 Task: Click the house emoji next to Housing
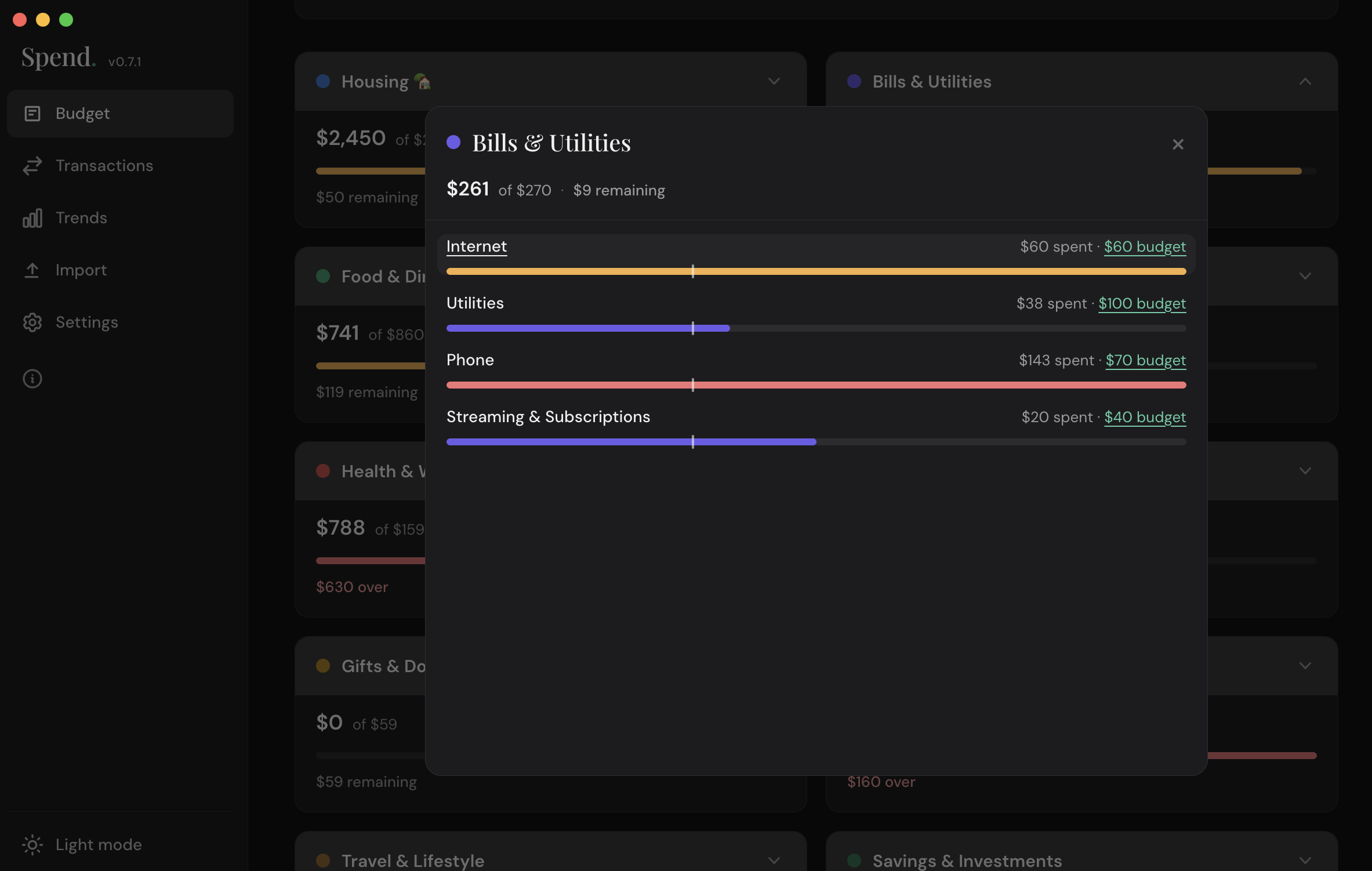pyautogui.click(x=423, y=82)
